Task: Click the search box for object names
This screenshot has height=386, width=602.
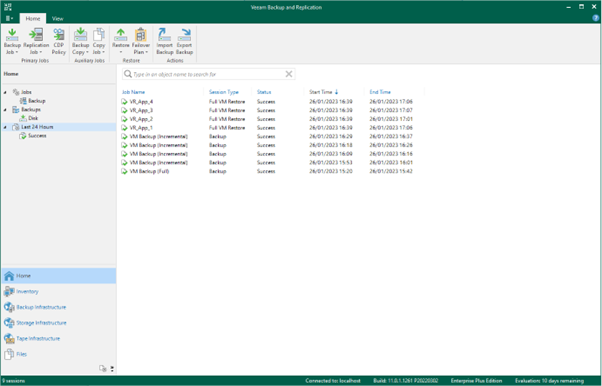Action: pyautogui.click(x=208, y=74)
